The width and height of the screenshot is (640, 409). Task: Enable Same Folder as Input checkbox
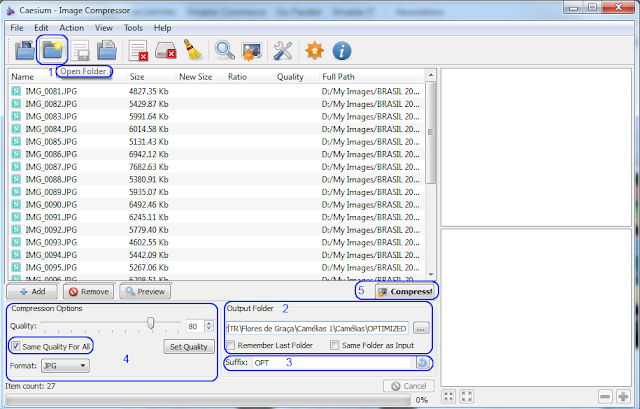[335, 345]
